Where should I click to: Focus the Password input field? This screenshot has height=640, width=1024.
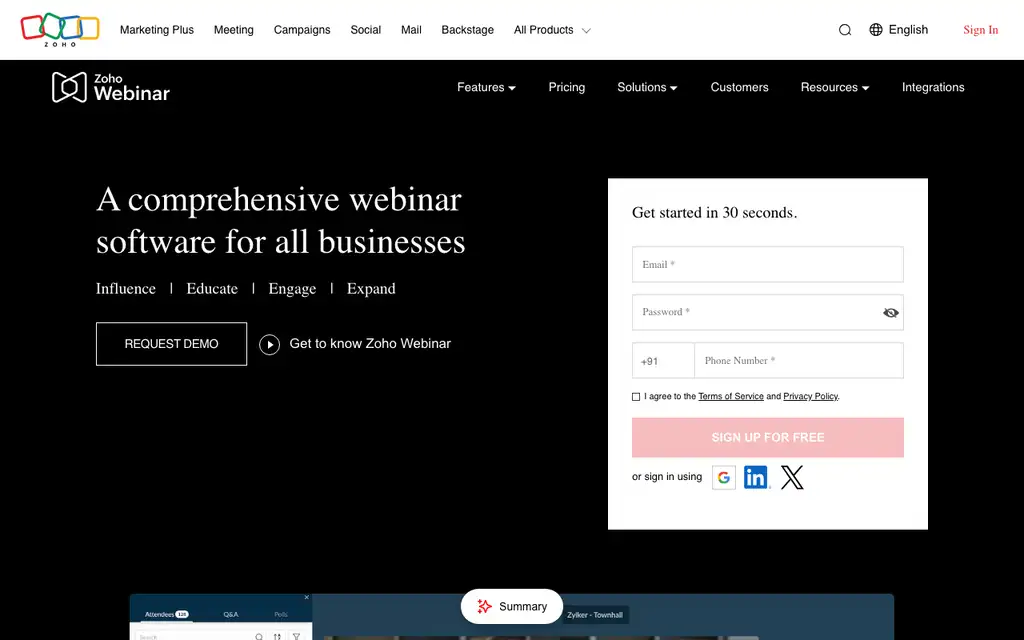(x=768, y=312)
